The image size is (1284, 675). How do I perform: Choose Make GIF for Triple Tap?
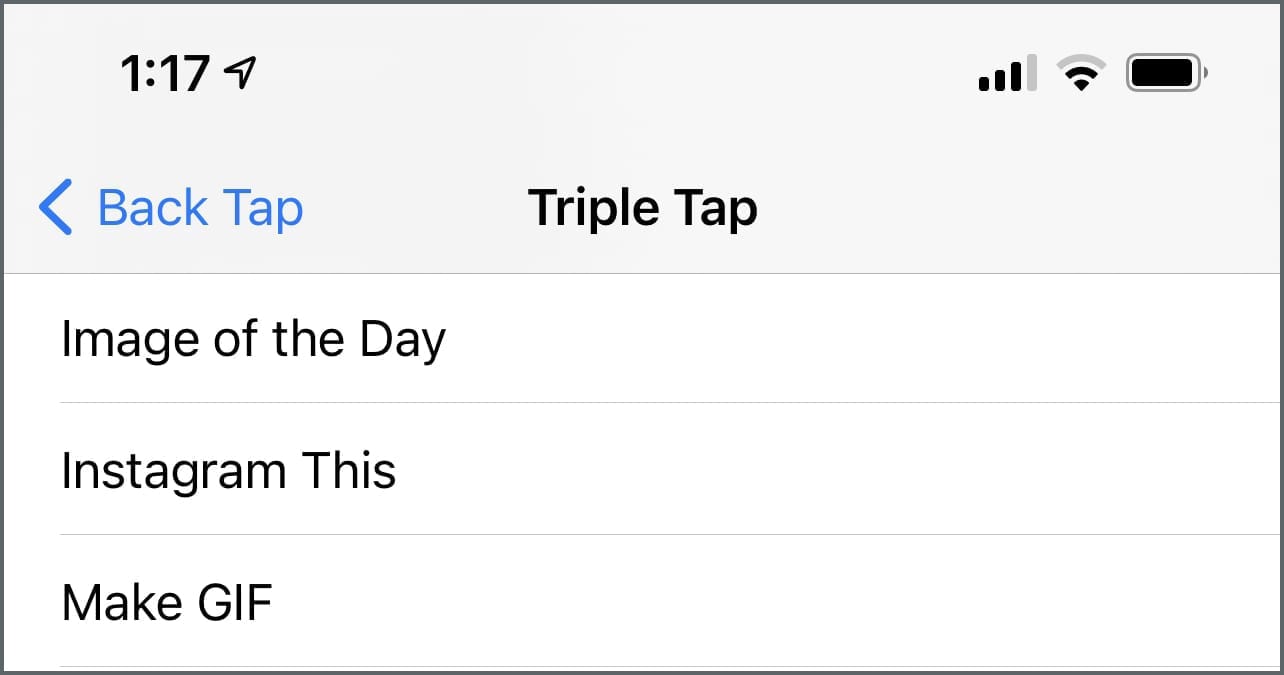pyautogui.click(x=167, y=603)
